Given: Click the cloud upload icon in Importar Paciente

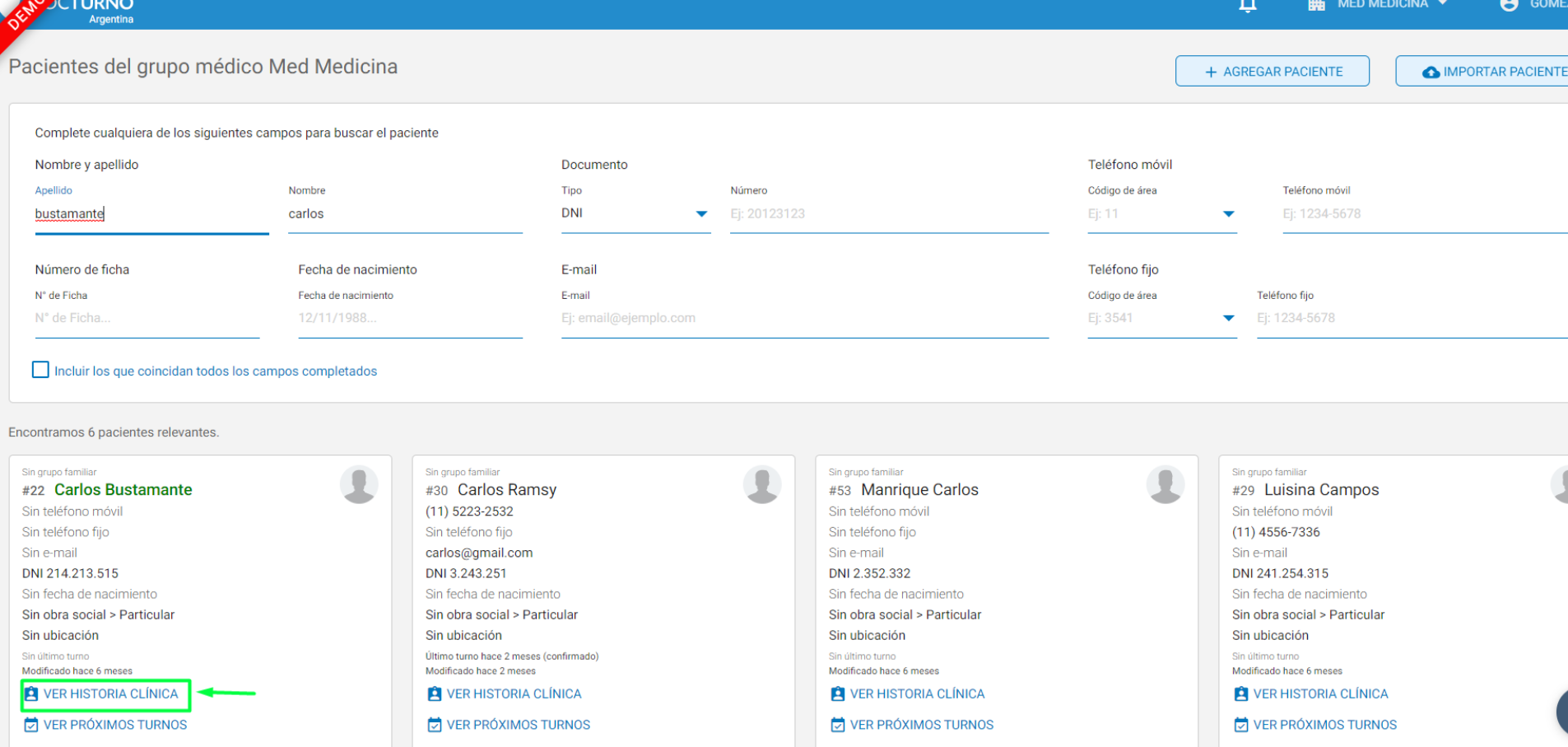Looking at the screenshot, I should [1431, 72].
